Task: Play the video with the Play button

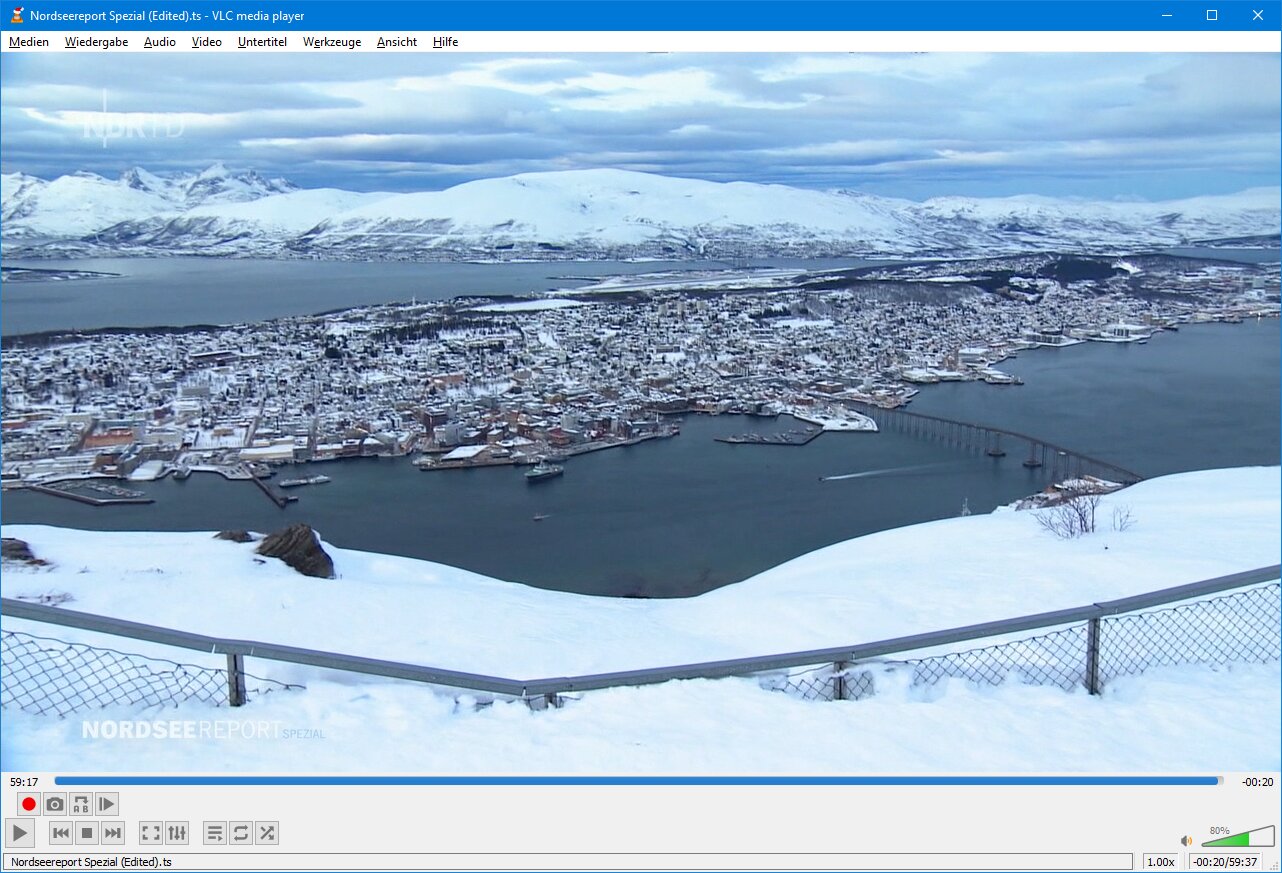Action: (x=20, y=833)
